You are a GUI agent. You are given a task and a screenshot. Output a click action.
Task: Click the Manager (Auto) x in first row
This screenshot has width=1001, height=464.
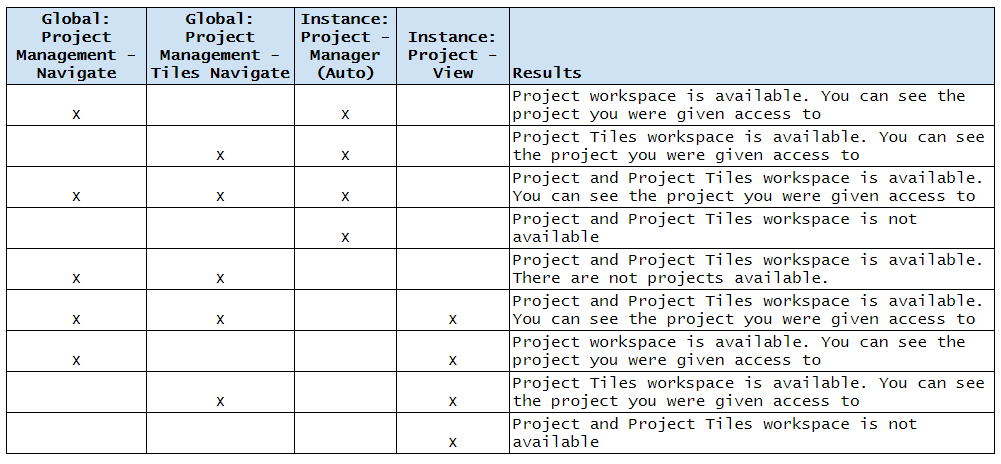[x=345, y=114]
